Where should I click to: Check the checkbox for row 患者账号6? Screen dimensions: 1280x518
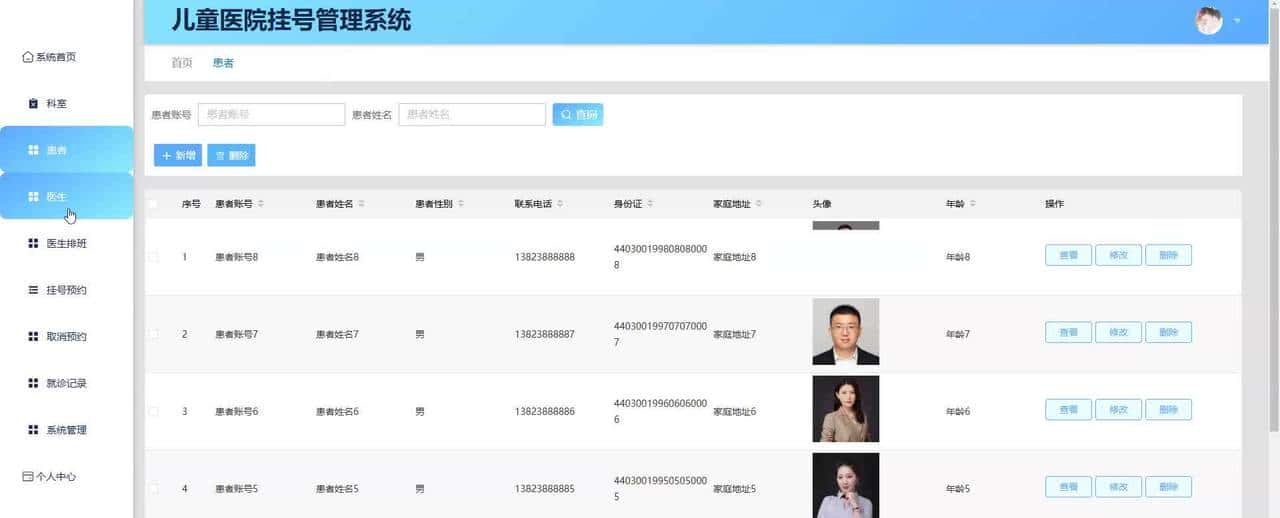[x=153, y=411]
